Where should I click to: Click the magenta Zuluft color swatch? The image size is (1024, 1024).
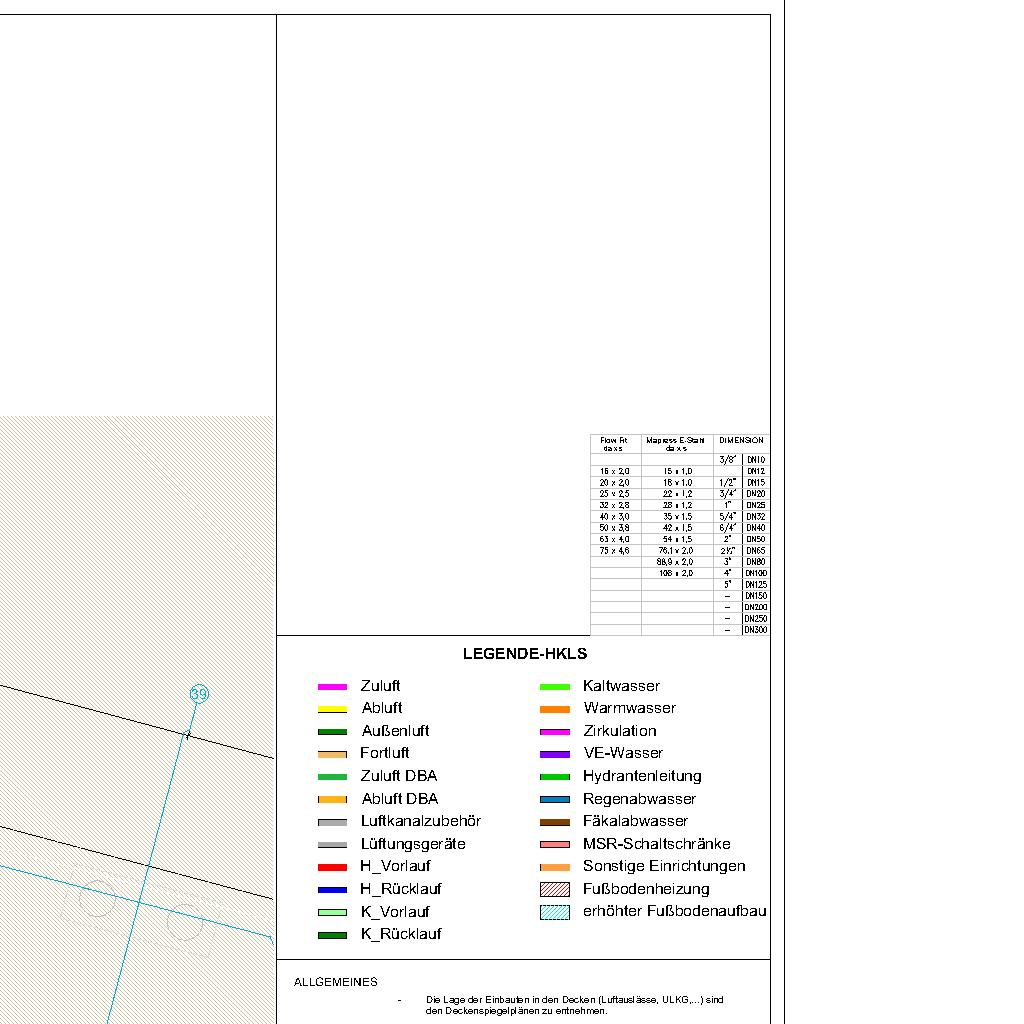pos(331,687)
